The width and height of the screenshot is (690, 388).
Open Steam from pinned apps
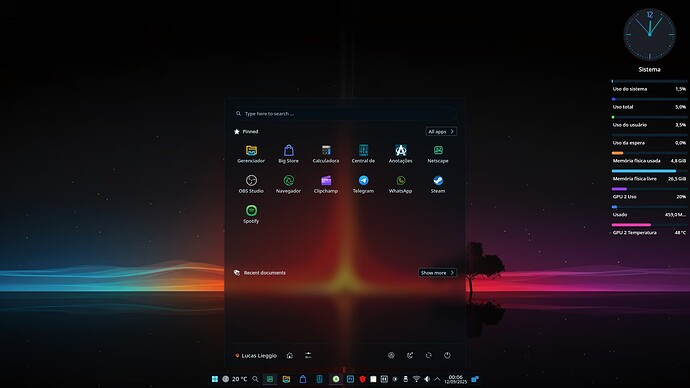(x=438, y=184)
